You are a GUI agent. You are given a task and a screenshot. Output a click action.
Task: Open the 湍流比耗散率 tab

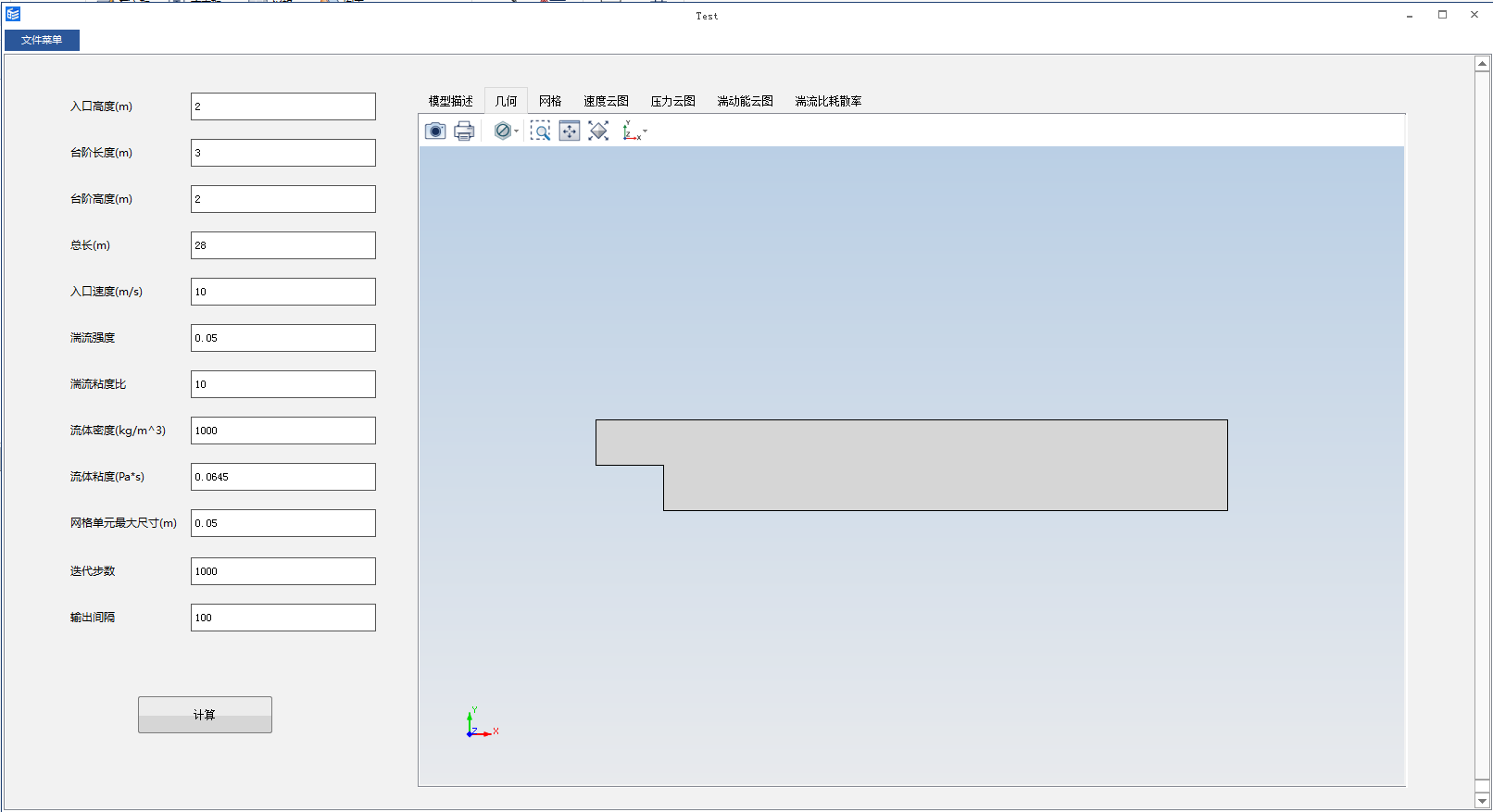pos(828,101)
